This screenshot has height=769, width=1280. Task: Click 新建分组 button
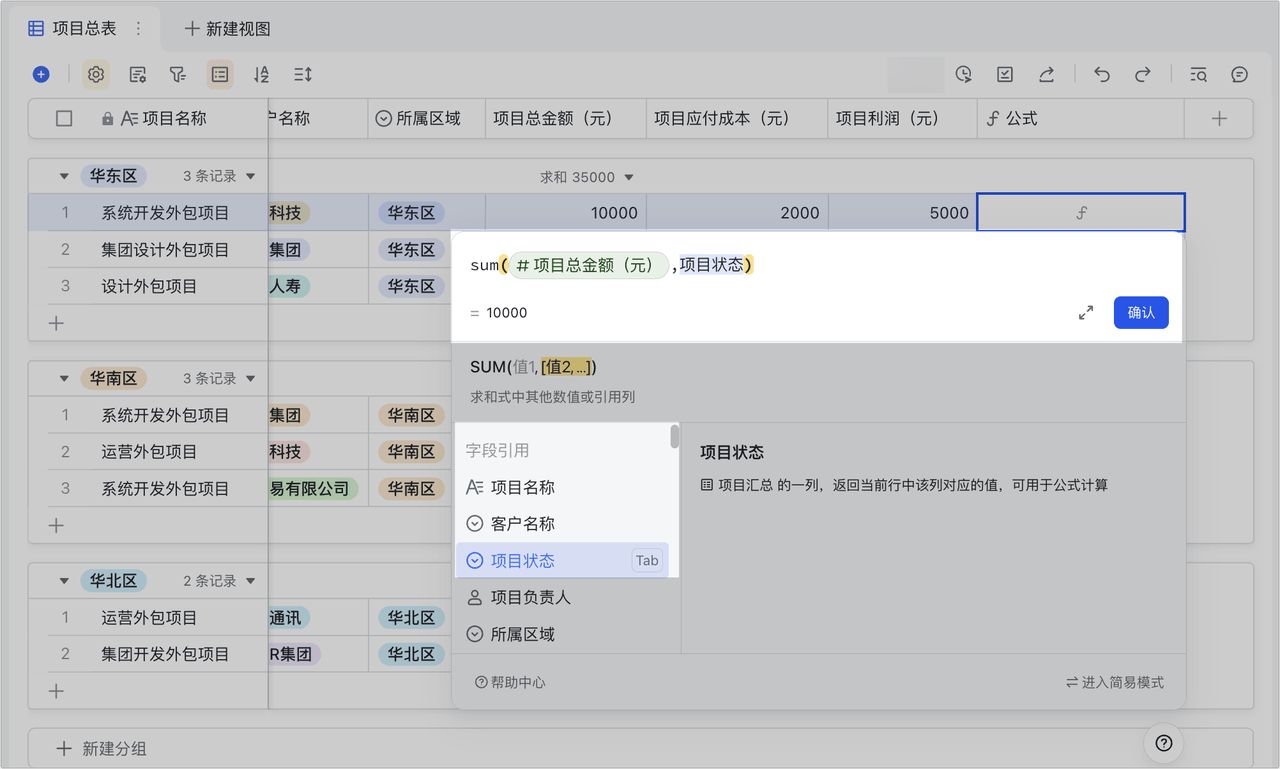click(x=101, y=749)
